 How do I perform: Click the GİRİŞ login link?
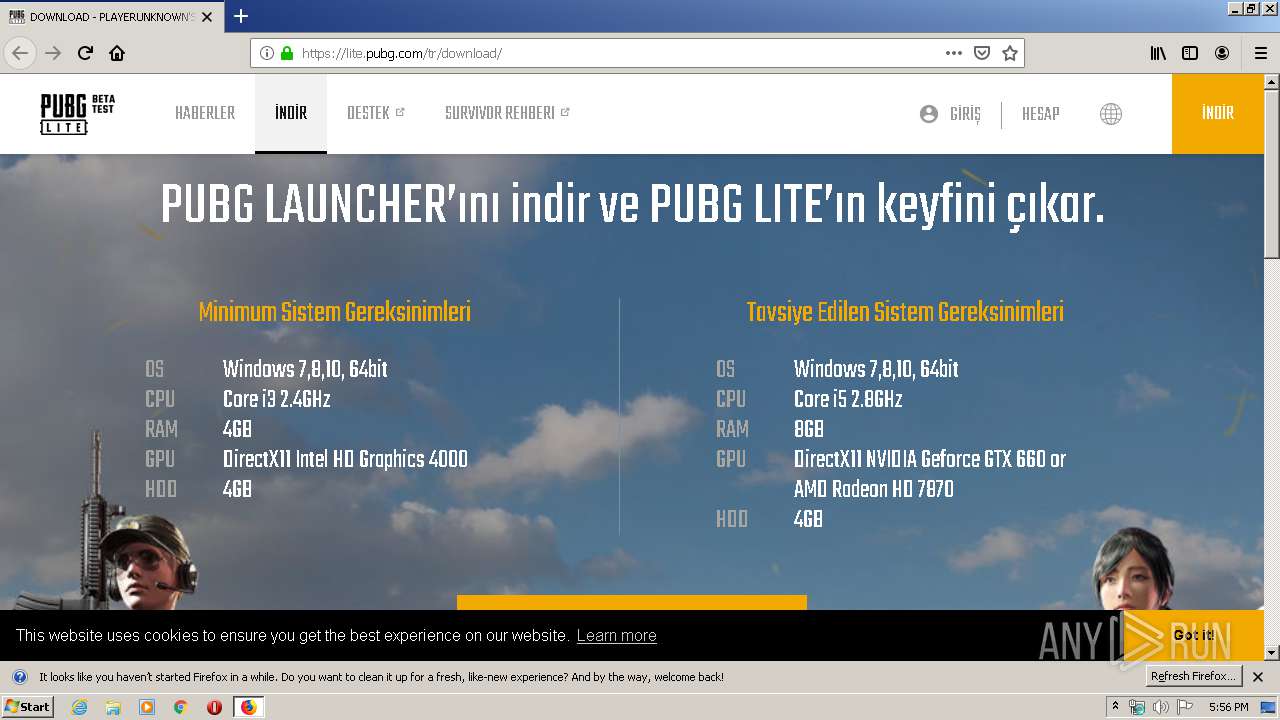965,114
